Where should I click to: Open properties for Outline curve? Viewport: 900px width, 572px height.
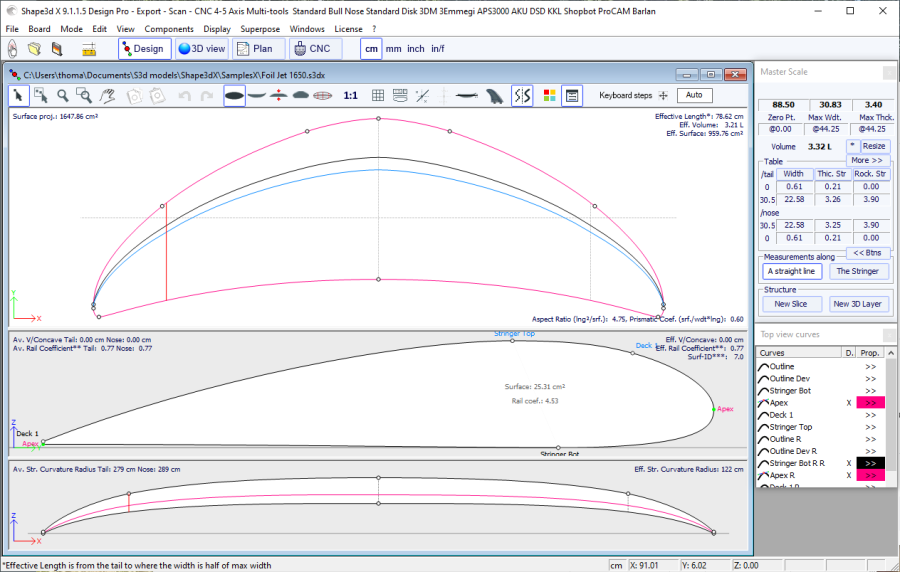pyautogui.click(x=870, y=367)
